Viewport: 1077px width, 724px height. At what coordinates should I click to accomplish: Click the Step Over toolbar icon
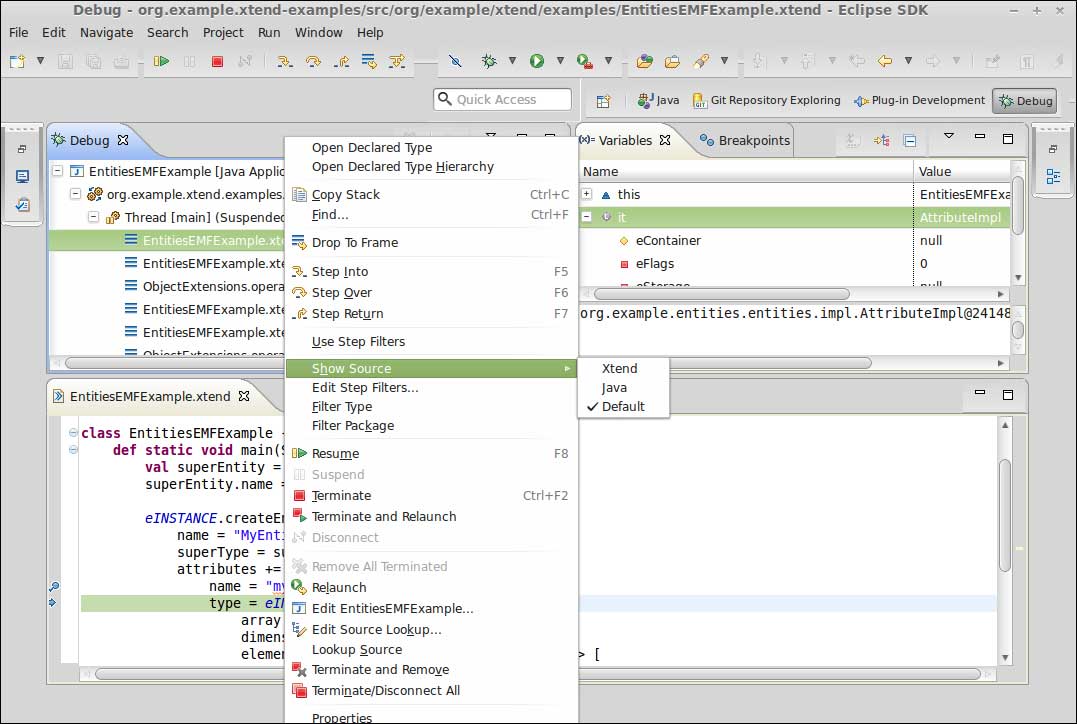[x=313, y=61]
